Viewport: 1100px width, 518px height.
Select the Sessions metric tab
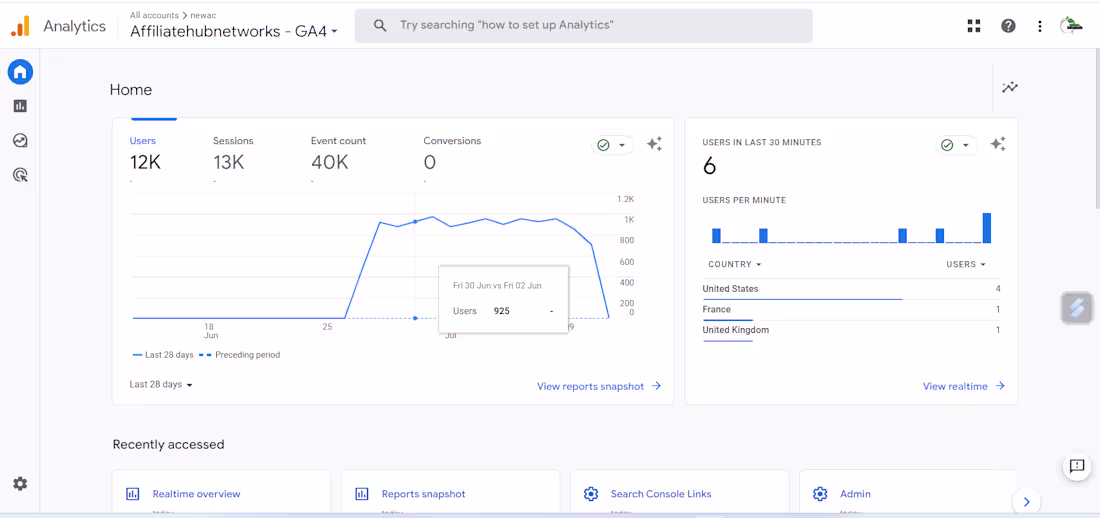click(233, 153)
